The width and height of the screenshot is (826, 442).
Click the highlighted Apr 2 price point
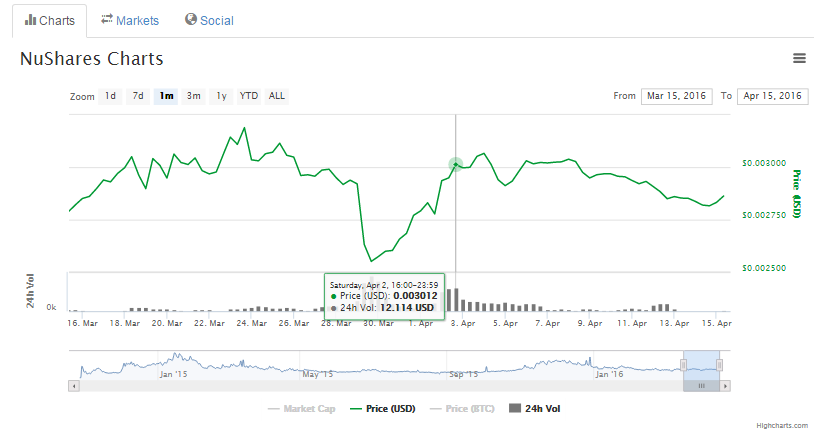coord(456,165)
